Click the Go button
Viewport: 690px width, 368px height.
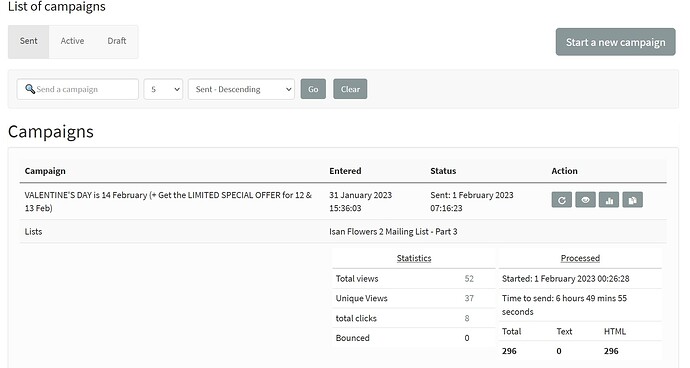pos(313,89)
